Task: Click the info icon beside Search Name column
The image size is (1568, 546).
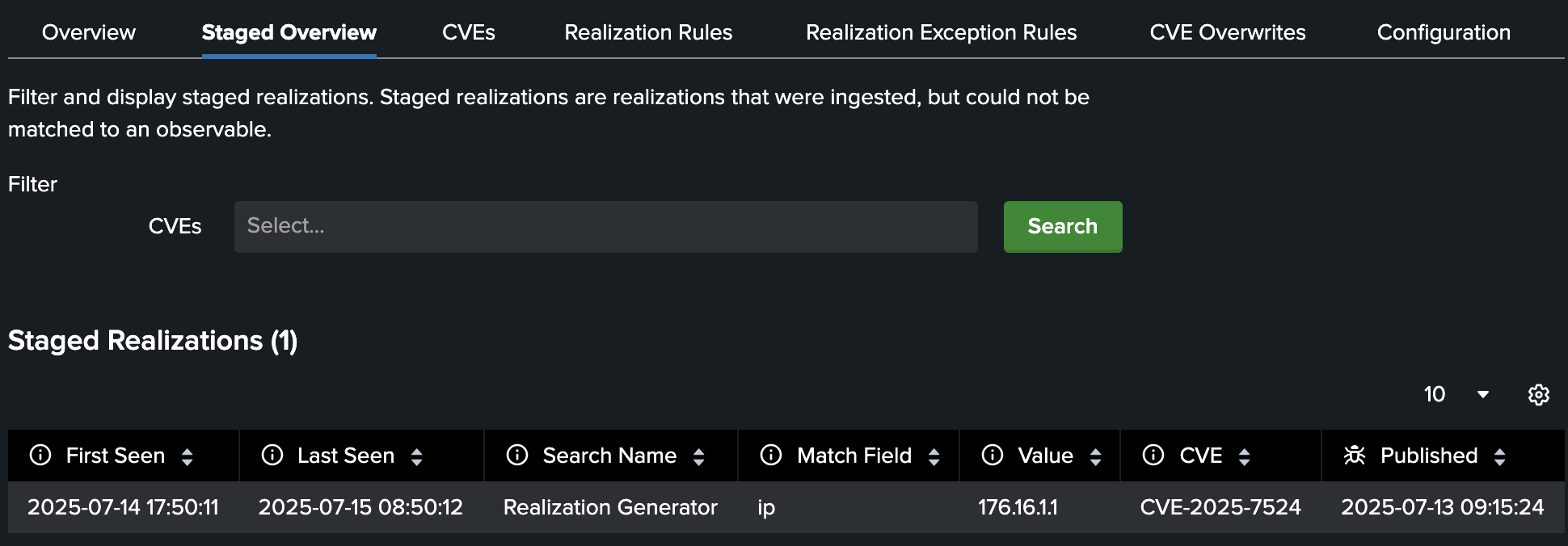Action: point(516,455)
